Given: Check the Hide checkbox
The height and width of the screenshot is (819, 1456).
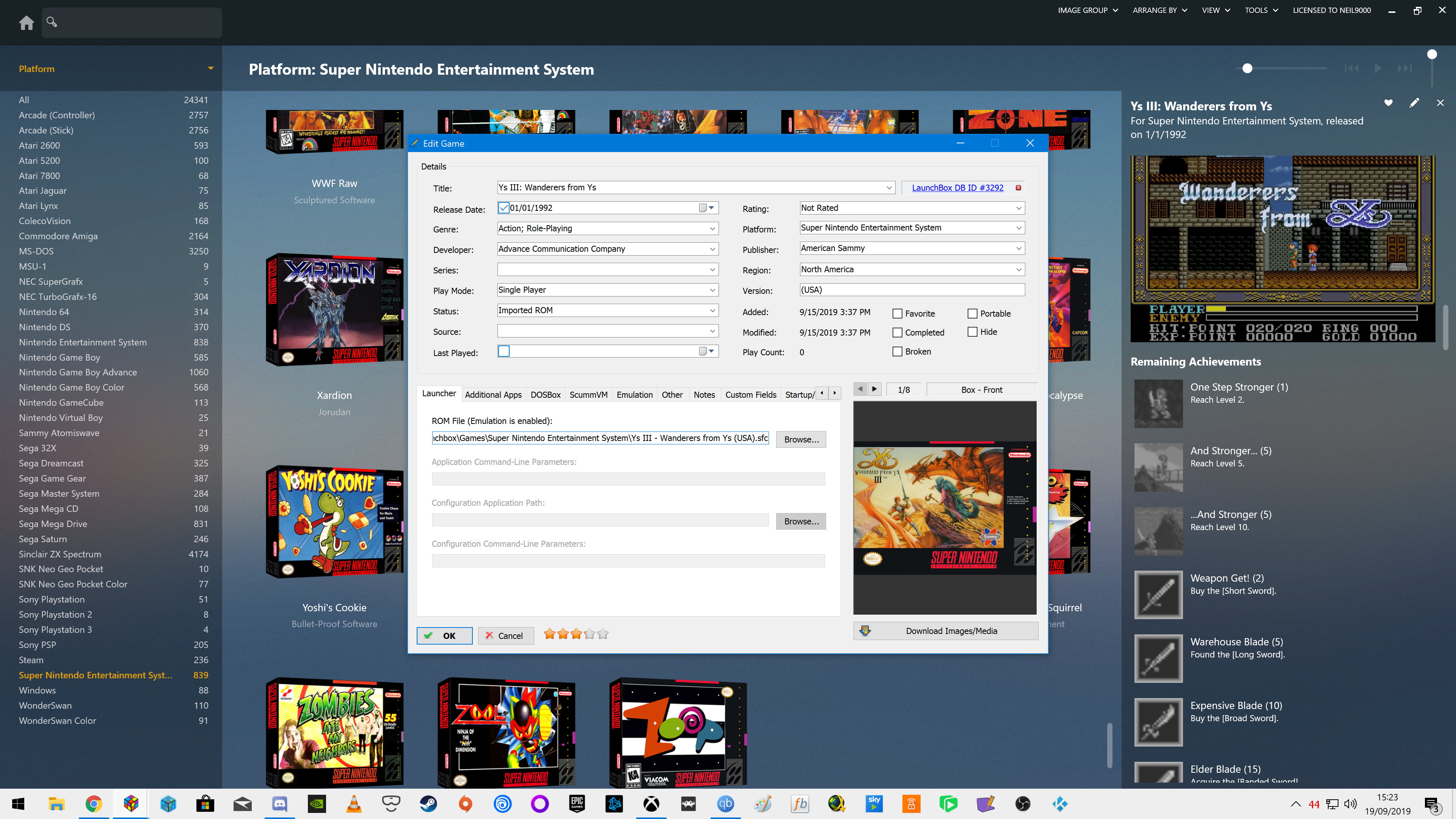Looking at the screenshot, I should [972, 332].
